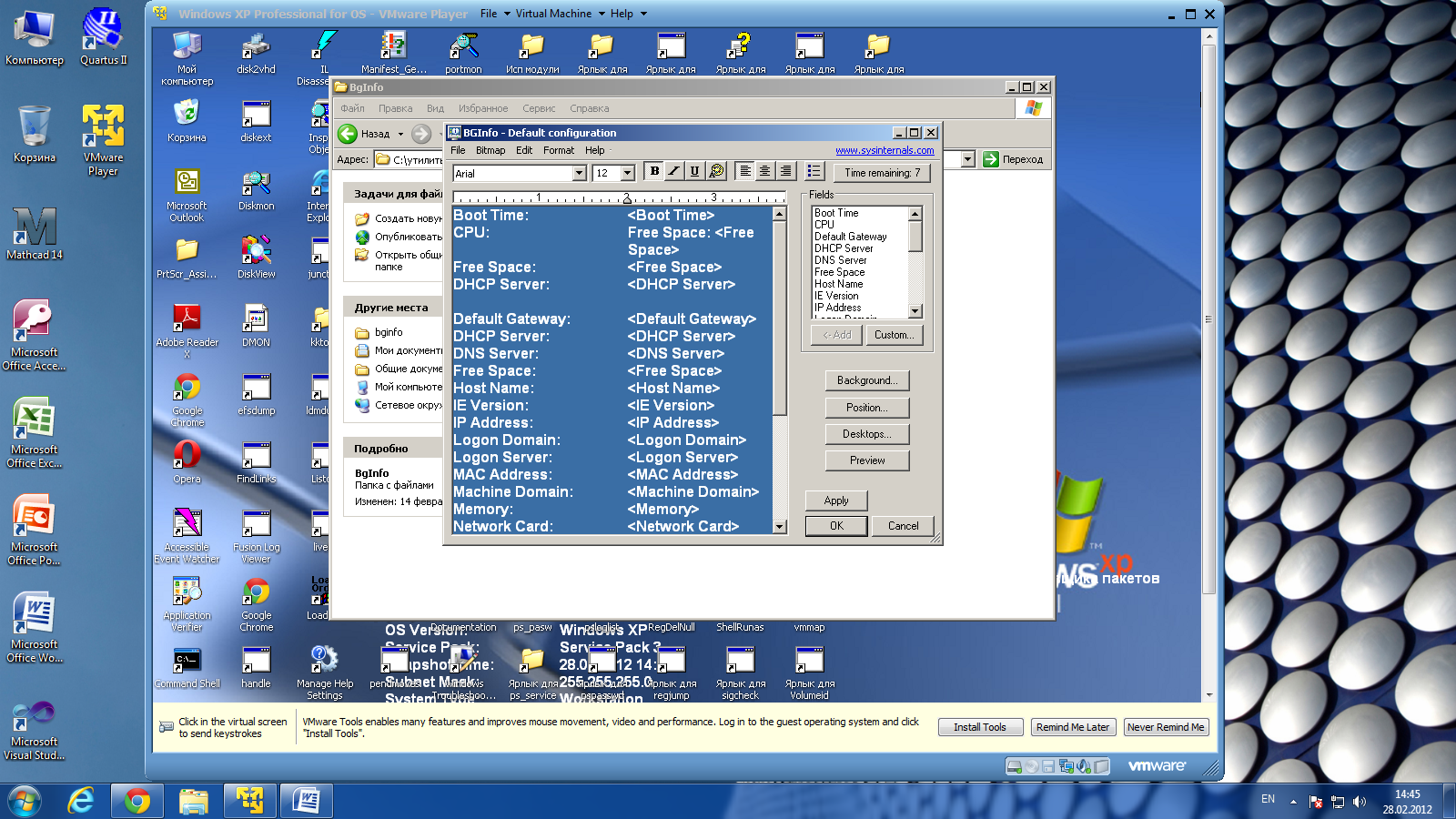The height and width of the screenshot is (819, 1456).
Task: Select IE Version in Fields list
Action: [x=836, y=296]
